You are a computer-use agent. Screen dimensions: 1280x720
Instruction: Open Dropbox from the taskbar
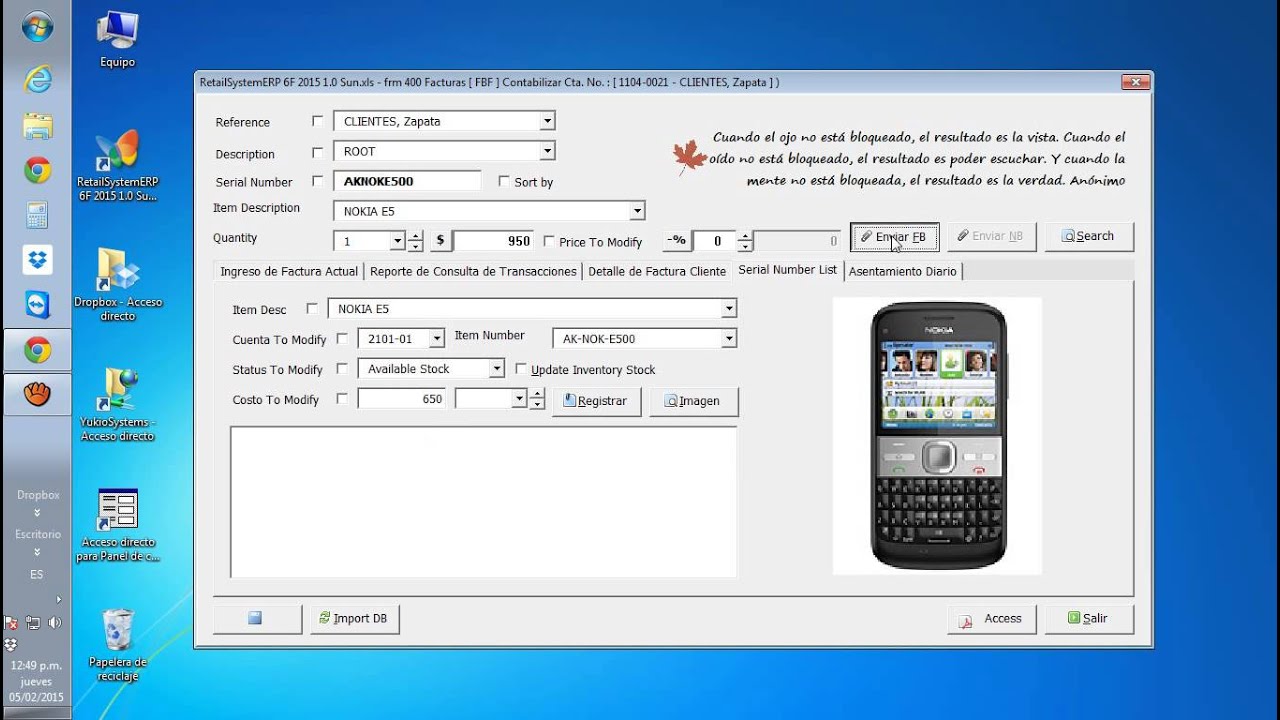pyautogui.click(x=37, y=260)
